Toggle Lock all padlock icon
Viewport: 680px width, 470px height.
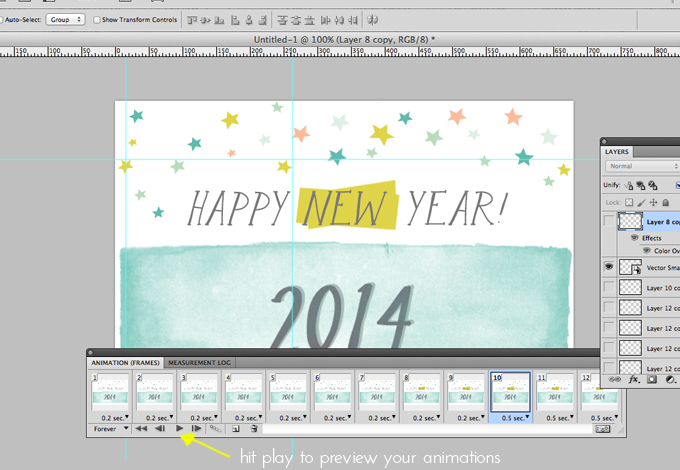(665, 202)
